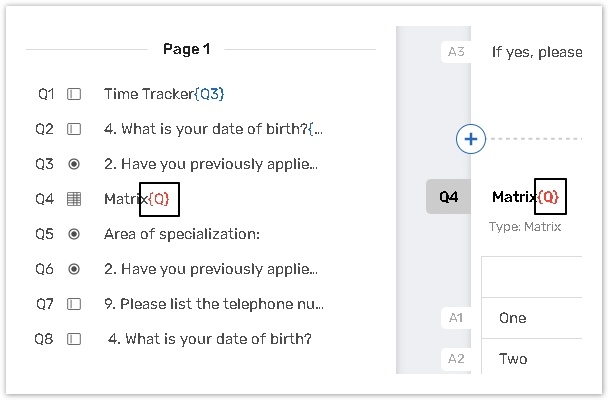The height and width of the screenshot is (400, 608).
Task: Select Q8 date of birth question
Action: coord(209,339)
